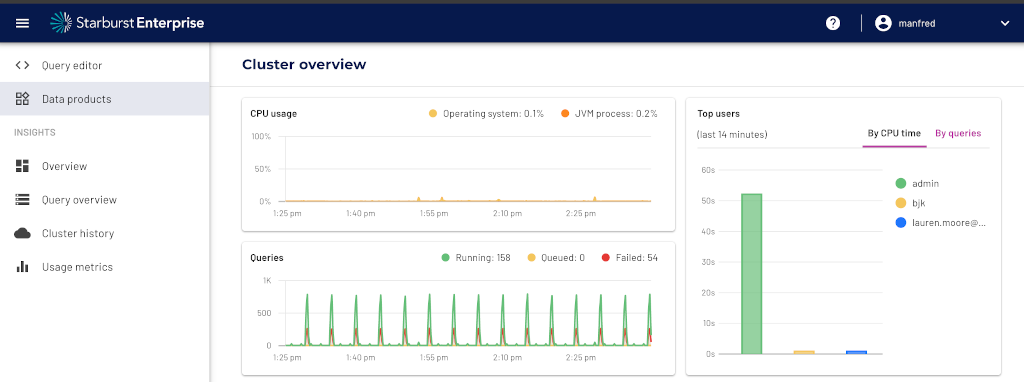Image resolution: width=1024 pixels, height=382 pixels.
Task: Click the Cluster overview heading
Action: tap(304, 65)
